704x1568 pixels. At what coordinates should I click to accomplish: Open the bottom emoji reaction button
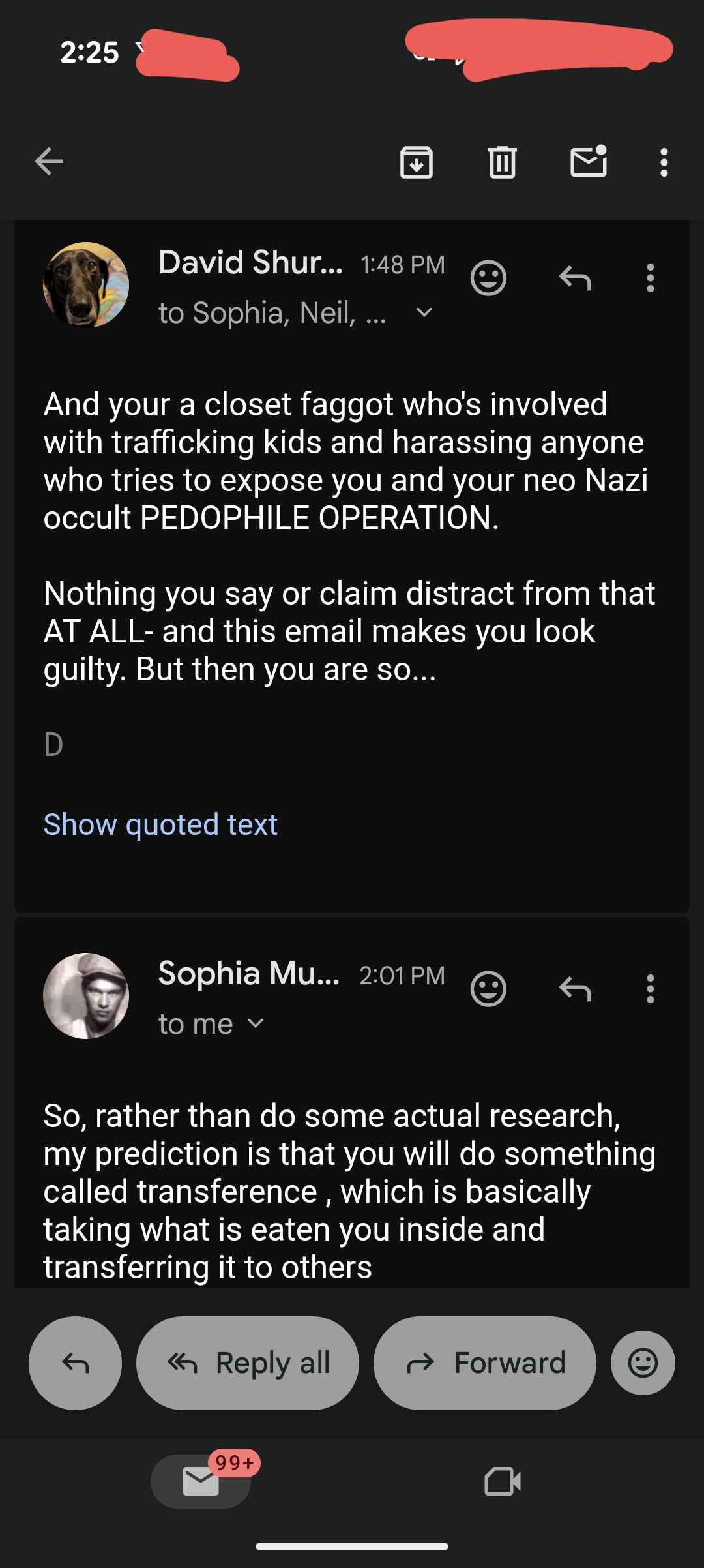point(643,1363)
